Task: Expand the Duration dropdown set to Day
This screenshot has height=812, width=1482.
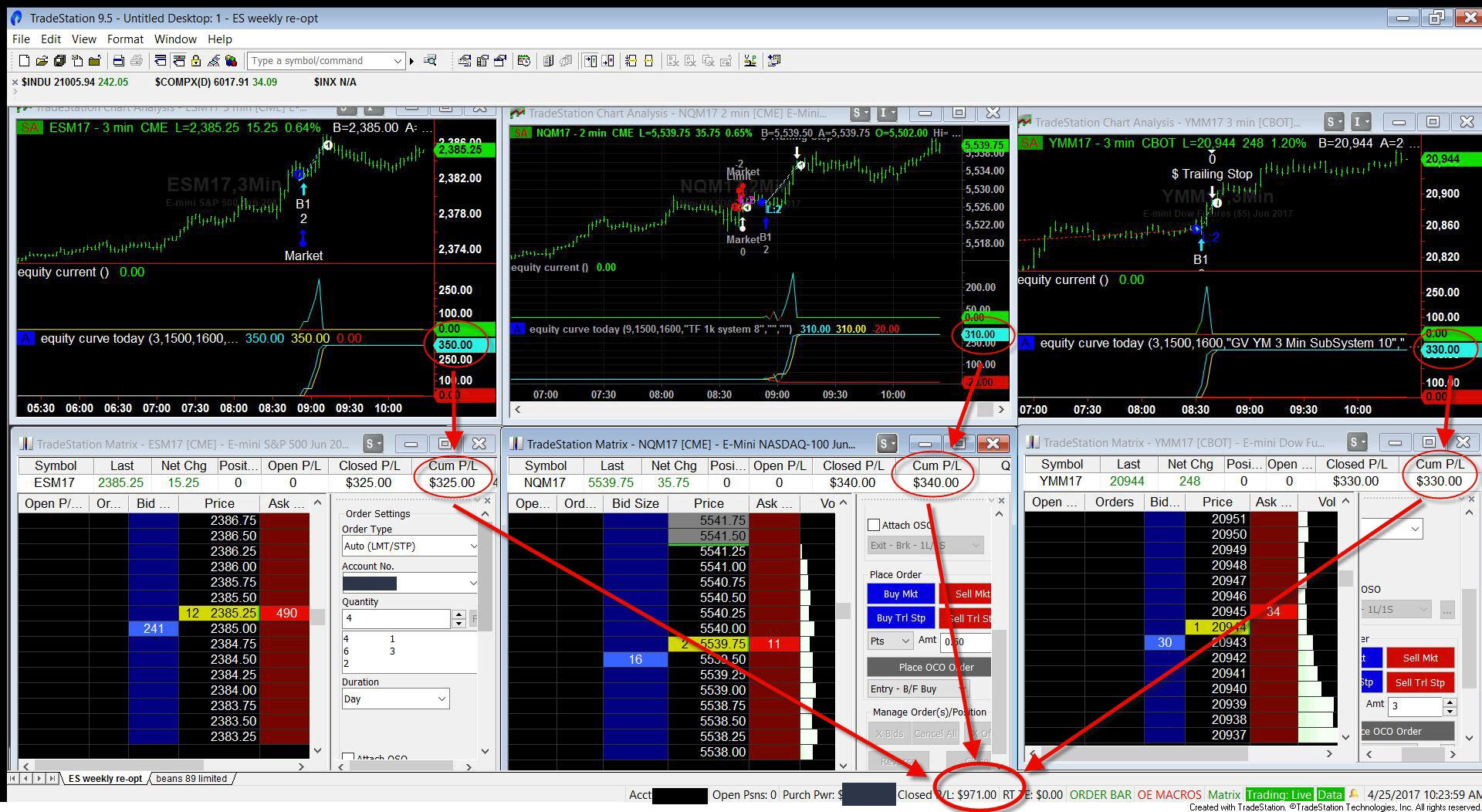Action: (x=395, y=699)
